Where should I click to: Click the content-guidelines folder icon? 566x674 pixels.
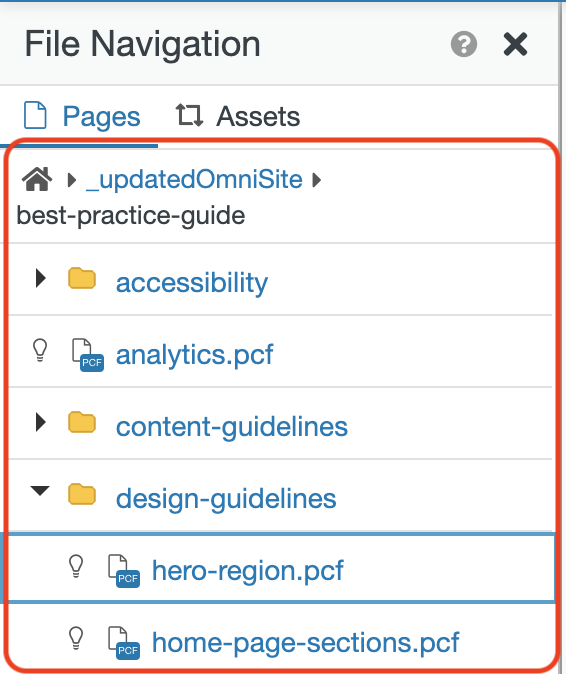coord(82,422)
